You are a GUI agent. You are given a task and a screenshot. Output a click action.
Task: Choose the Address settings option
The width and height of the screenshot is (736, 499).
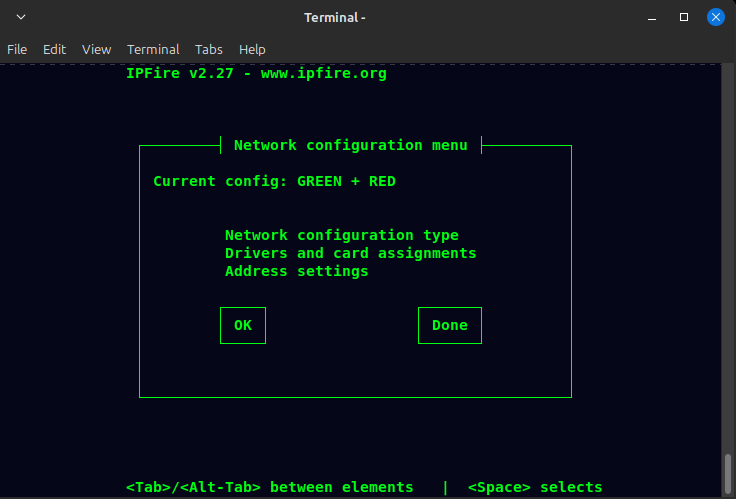pyautogui.click(x=296, y=271)
